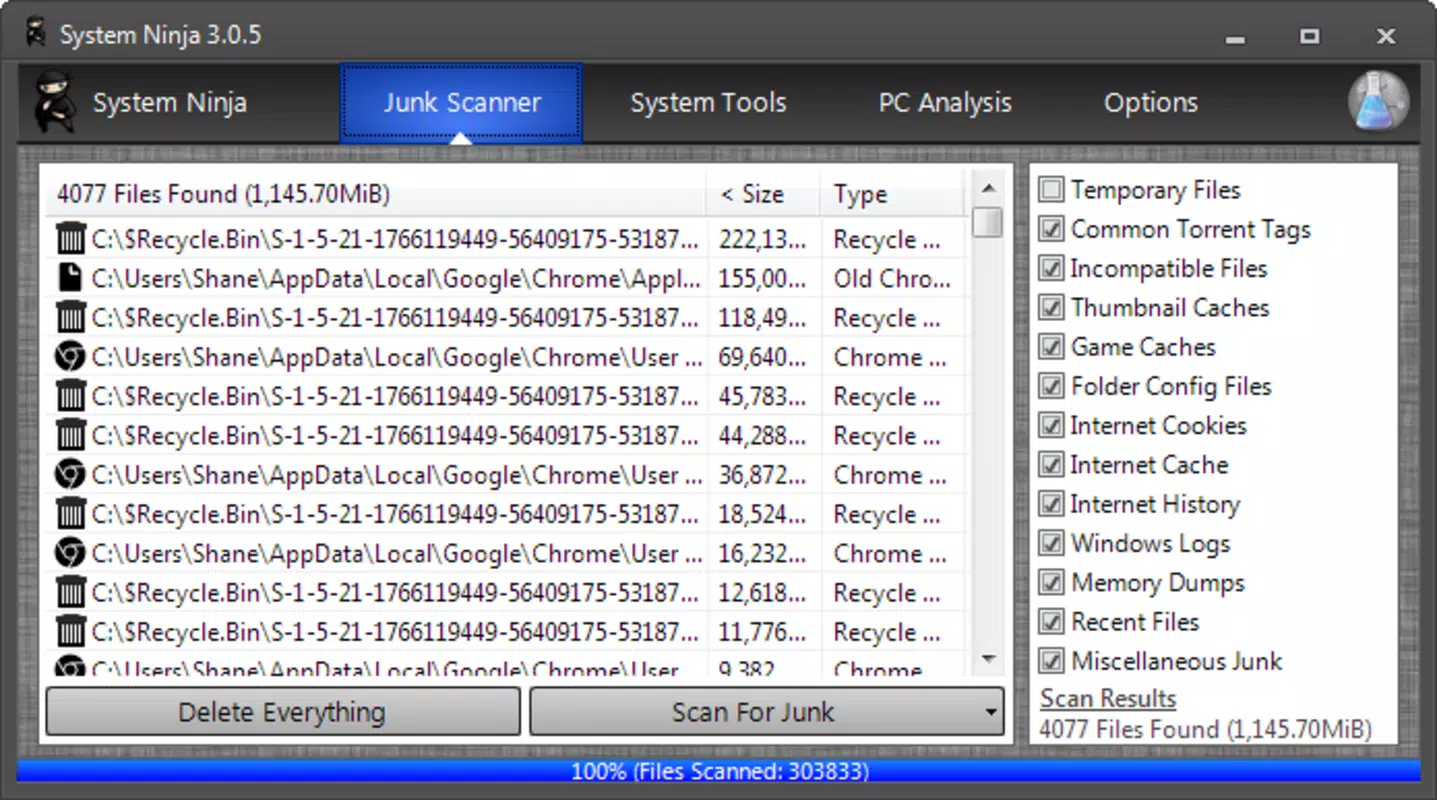Click the ninja app icon in the title bar
The image size is (1437, 800).
[x=35, y=32]
